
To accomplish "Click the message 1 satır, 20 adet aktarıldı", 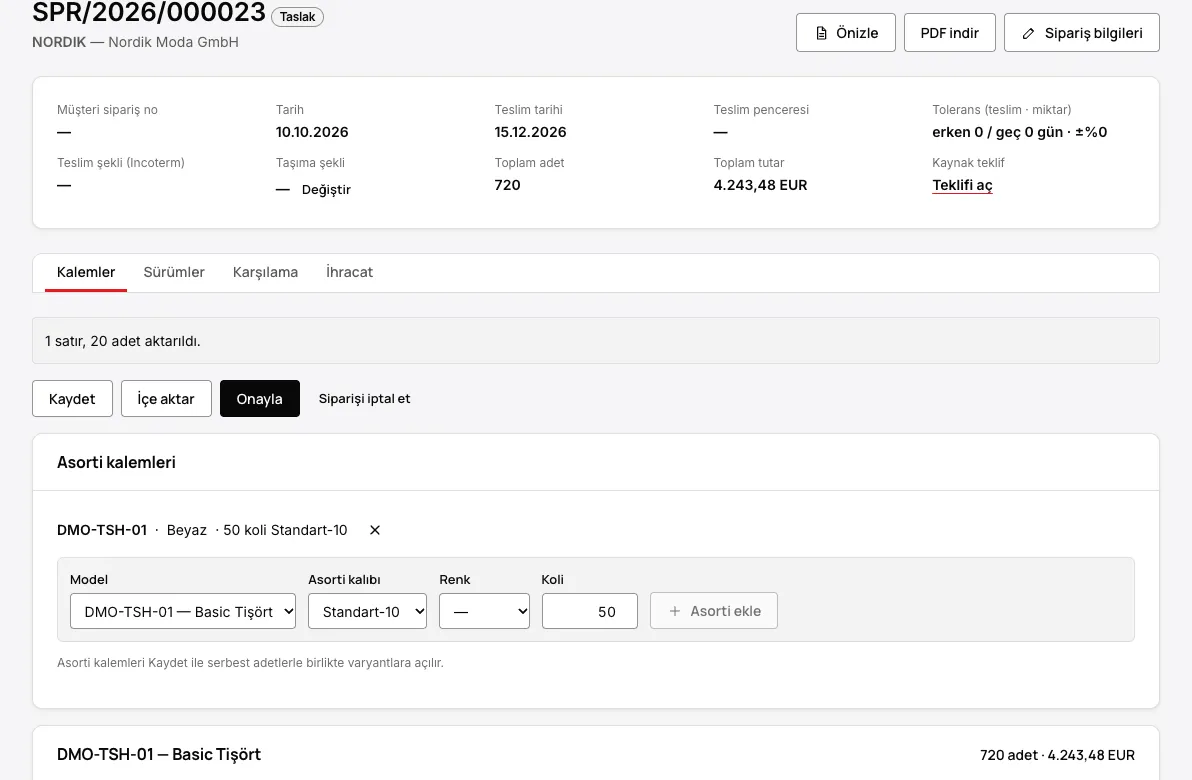I will click(122, 341).
